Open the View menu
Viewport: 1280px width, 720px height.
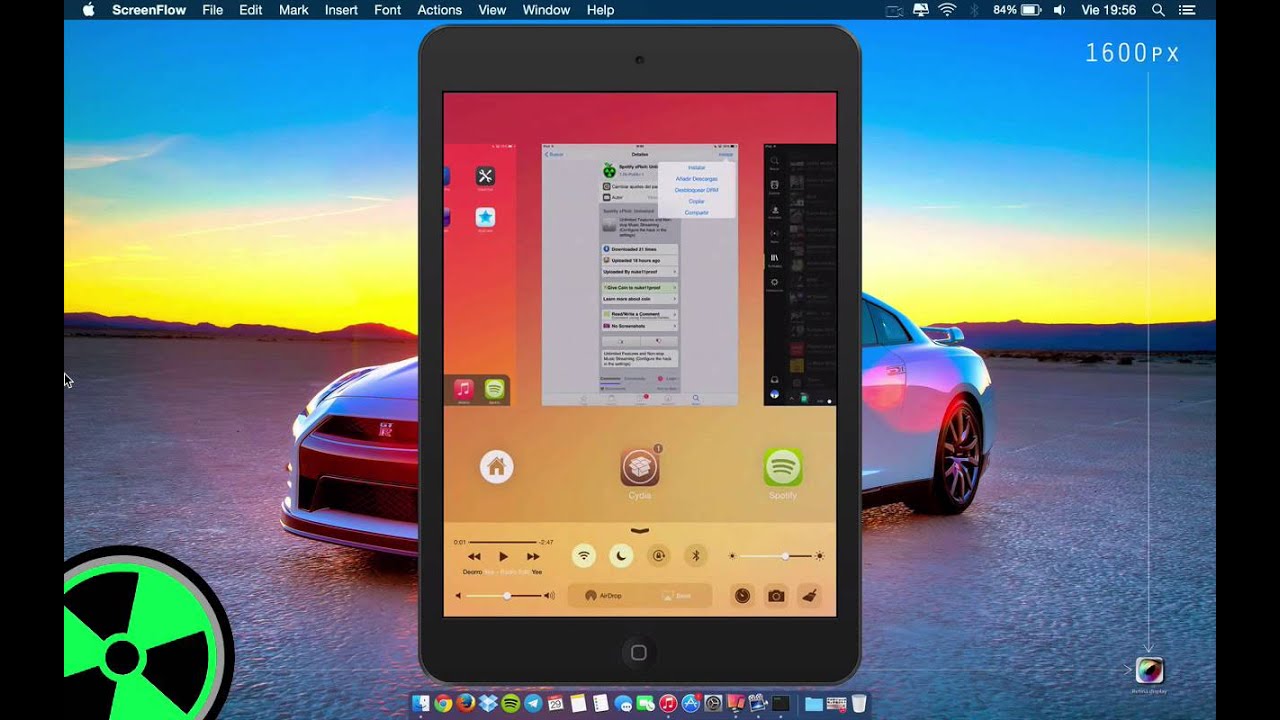tap(492, 10)
